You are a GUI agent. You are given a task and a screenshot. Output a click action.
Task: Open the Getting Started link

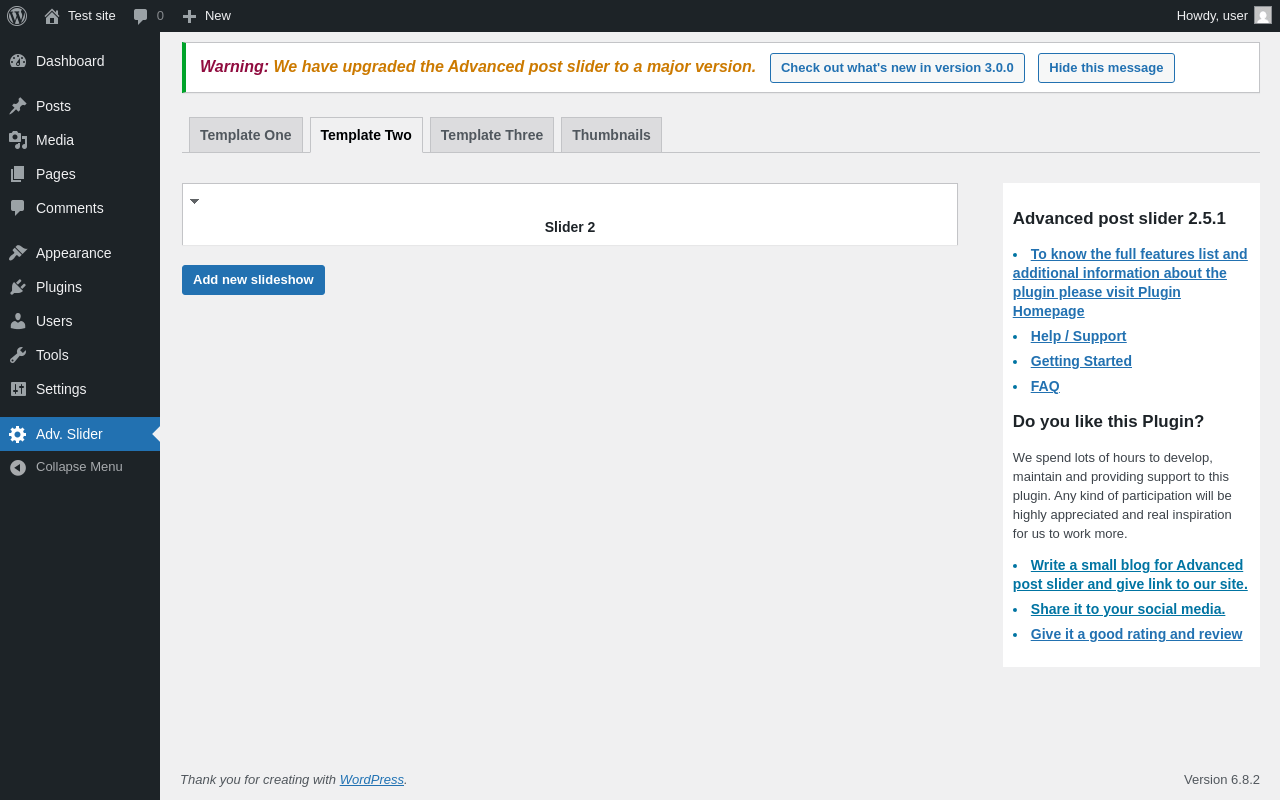point(1081,361)
